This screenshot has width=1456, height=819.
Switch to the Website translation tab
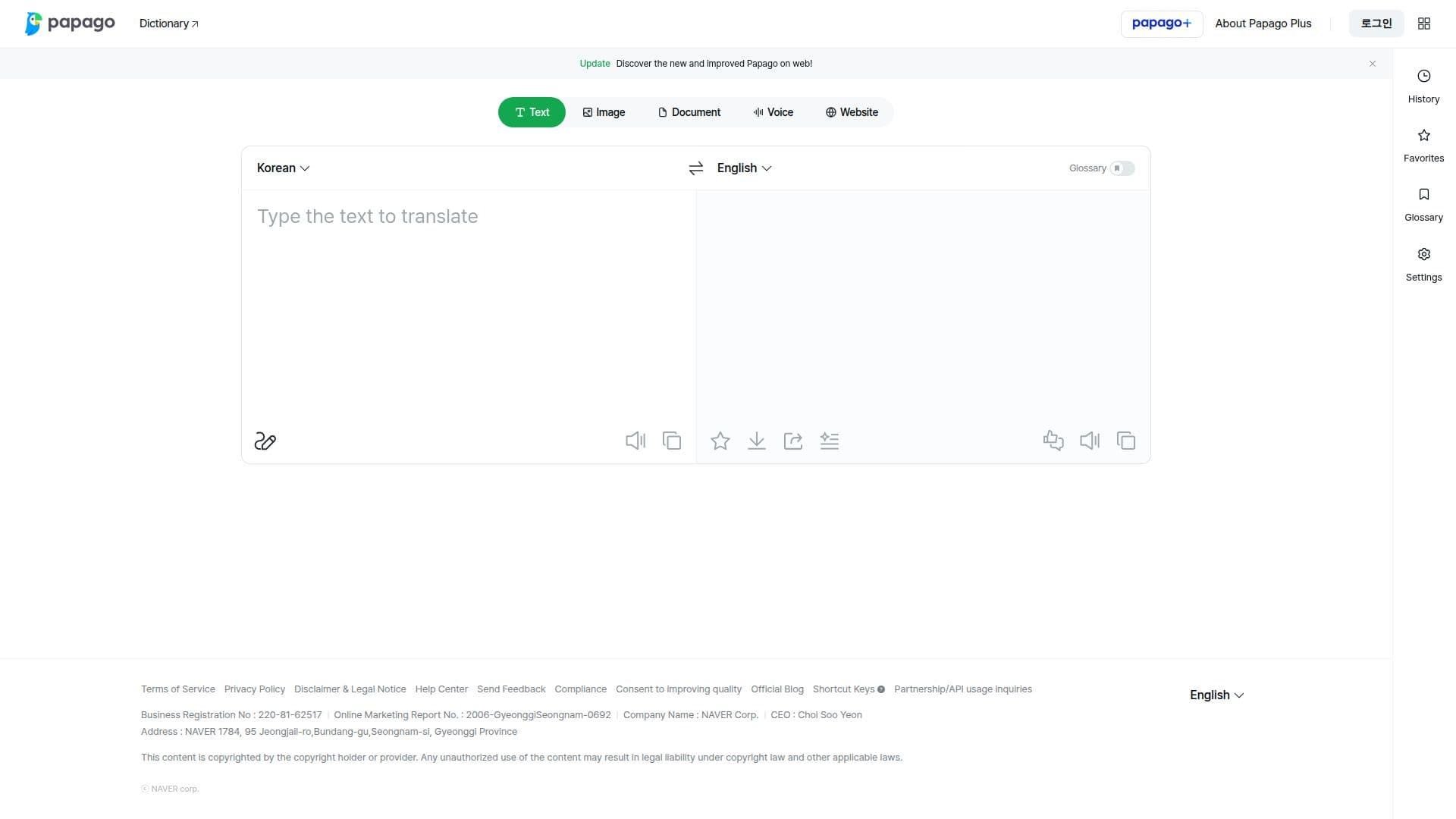point(852,112)
